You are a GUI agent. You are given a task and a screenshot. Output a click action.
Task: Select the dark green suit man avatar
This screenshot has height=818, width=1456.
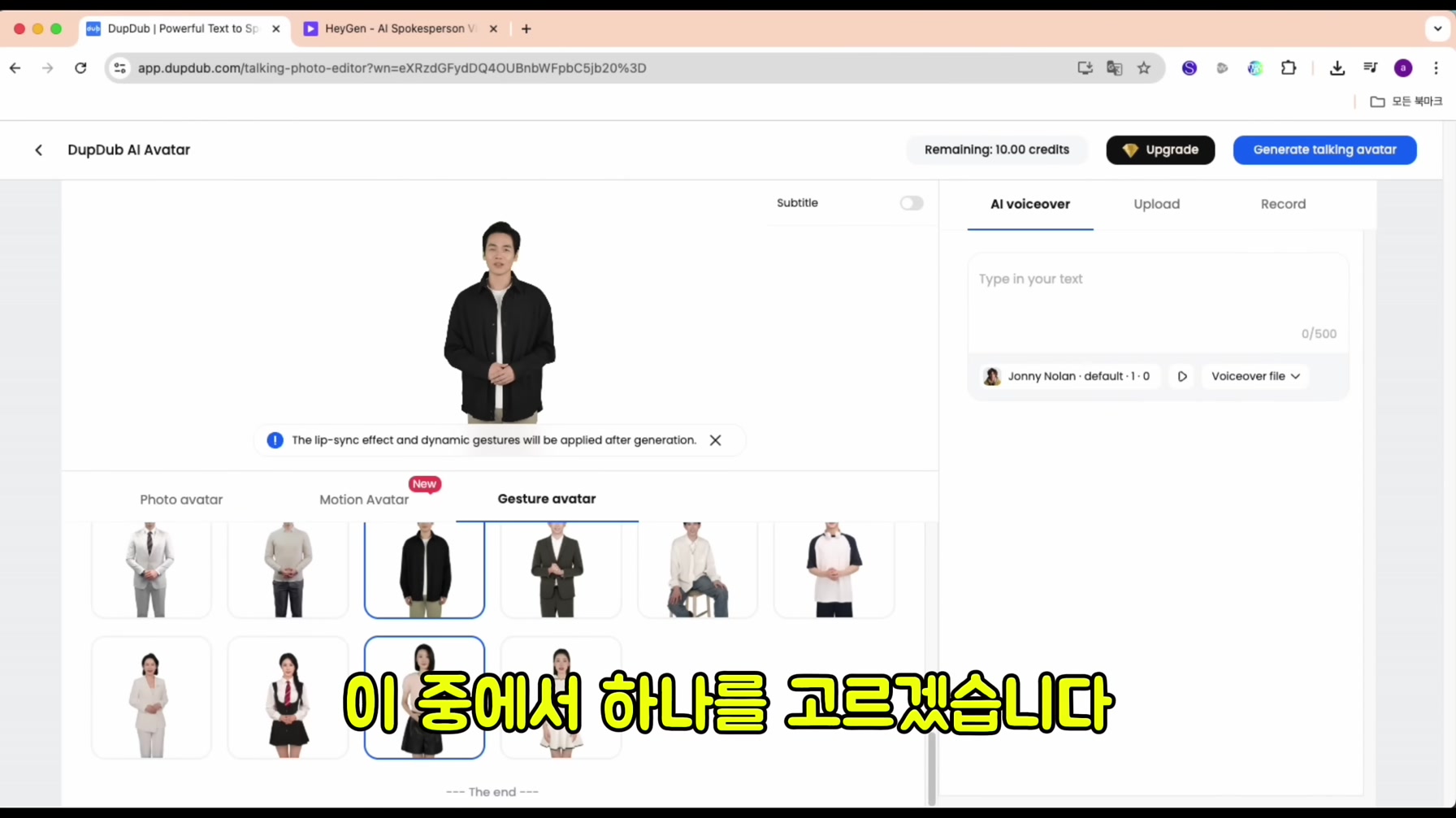pyautogui.click(x=561, y=569)
